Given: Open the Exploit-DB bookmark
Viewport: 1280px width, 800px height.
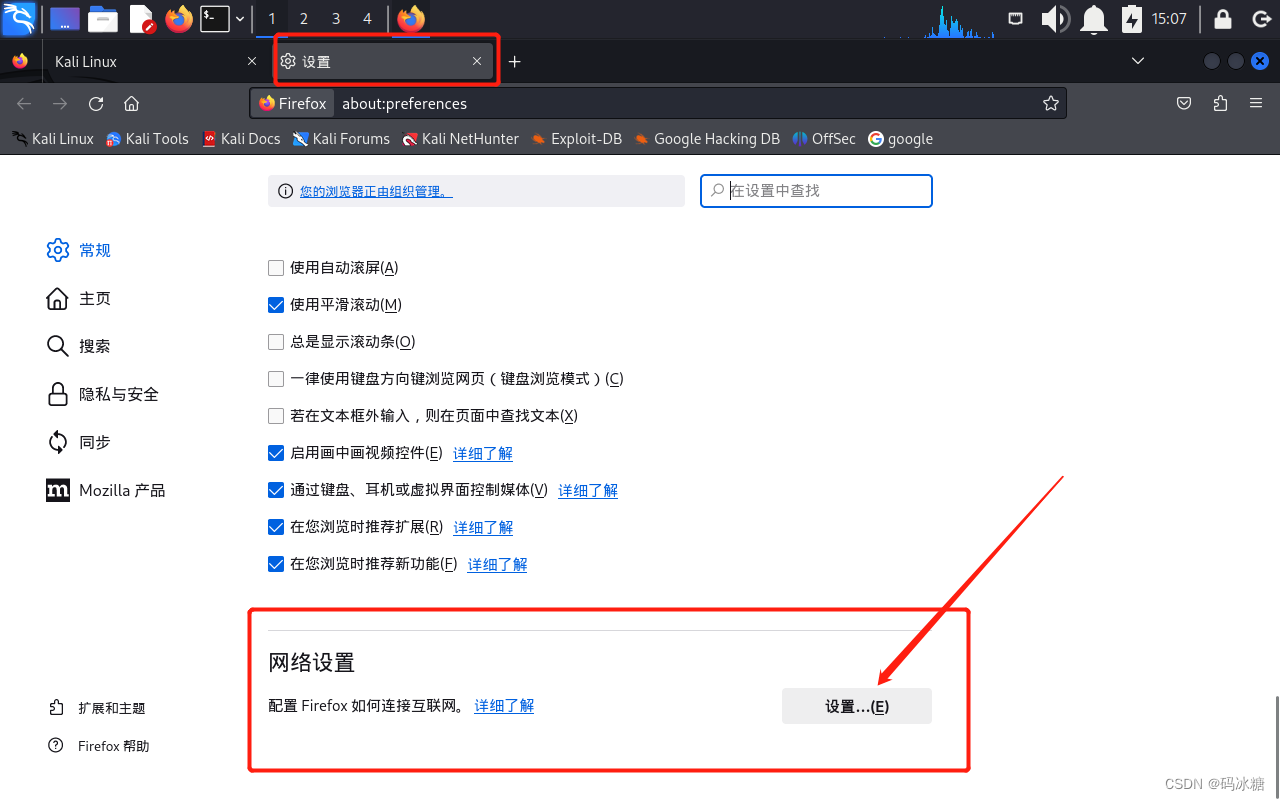Looking at the screenshot, I should [576, 139].
